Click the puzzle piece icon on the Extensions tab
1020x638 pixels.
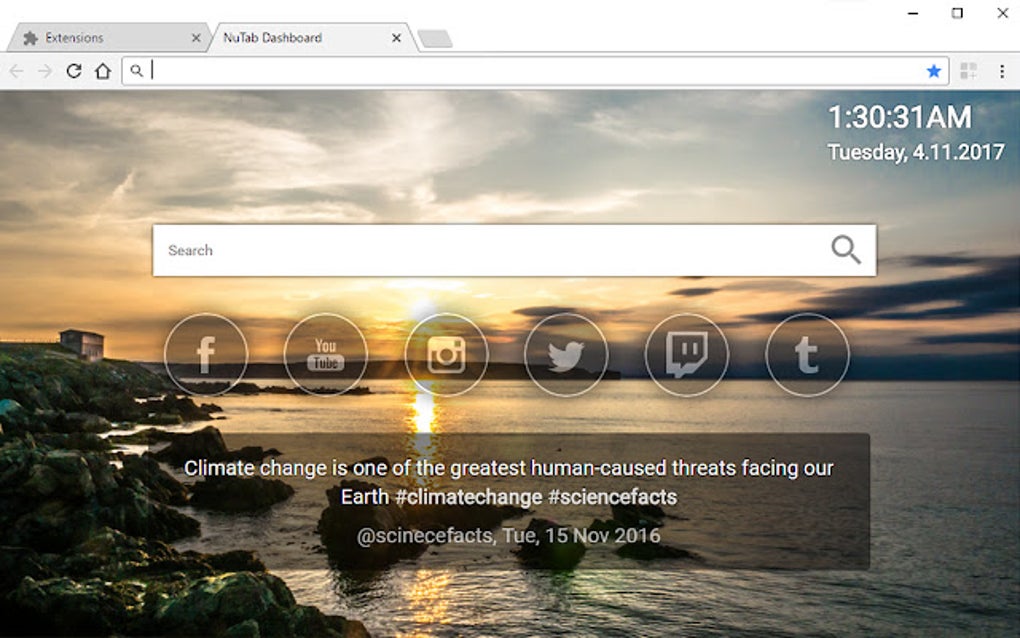pyautogui.click(x=29, y=37)
